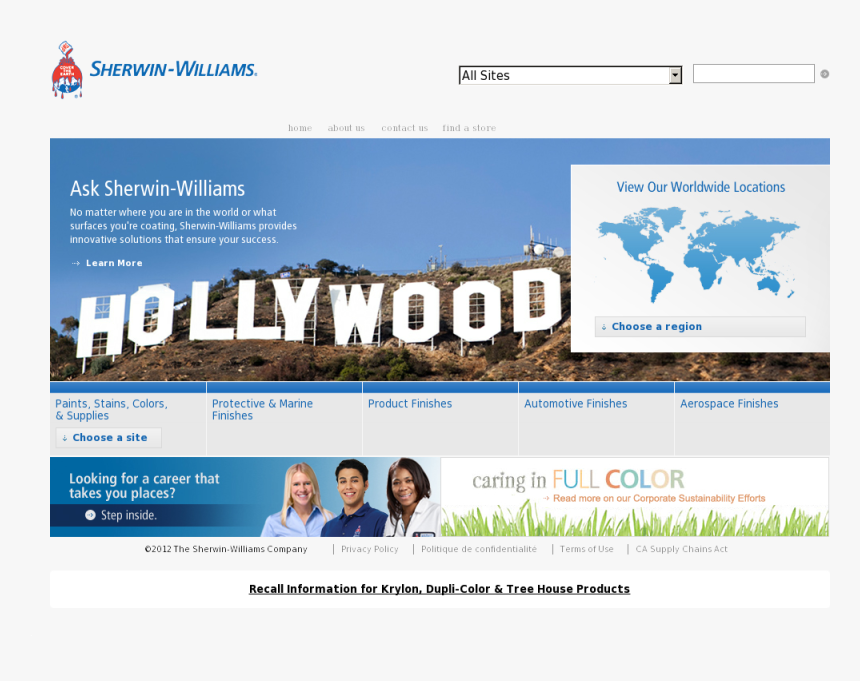The height and width of the screenshot is (681, 860).
Task: Click the Sherwin-Williams logo
Action: [154, 70]
